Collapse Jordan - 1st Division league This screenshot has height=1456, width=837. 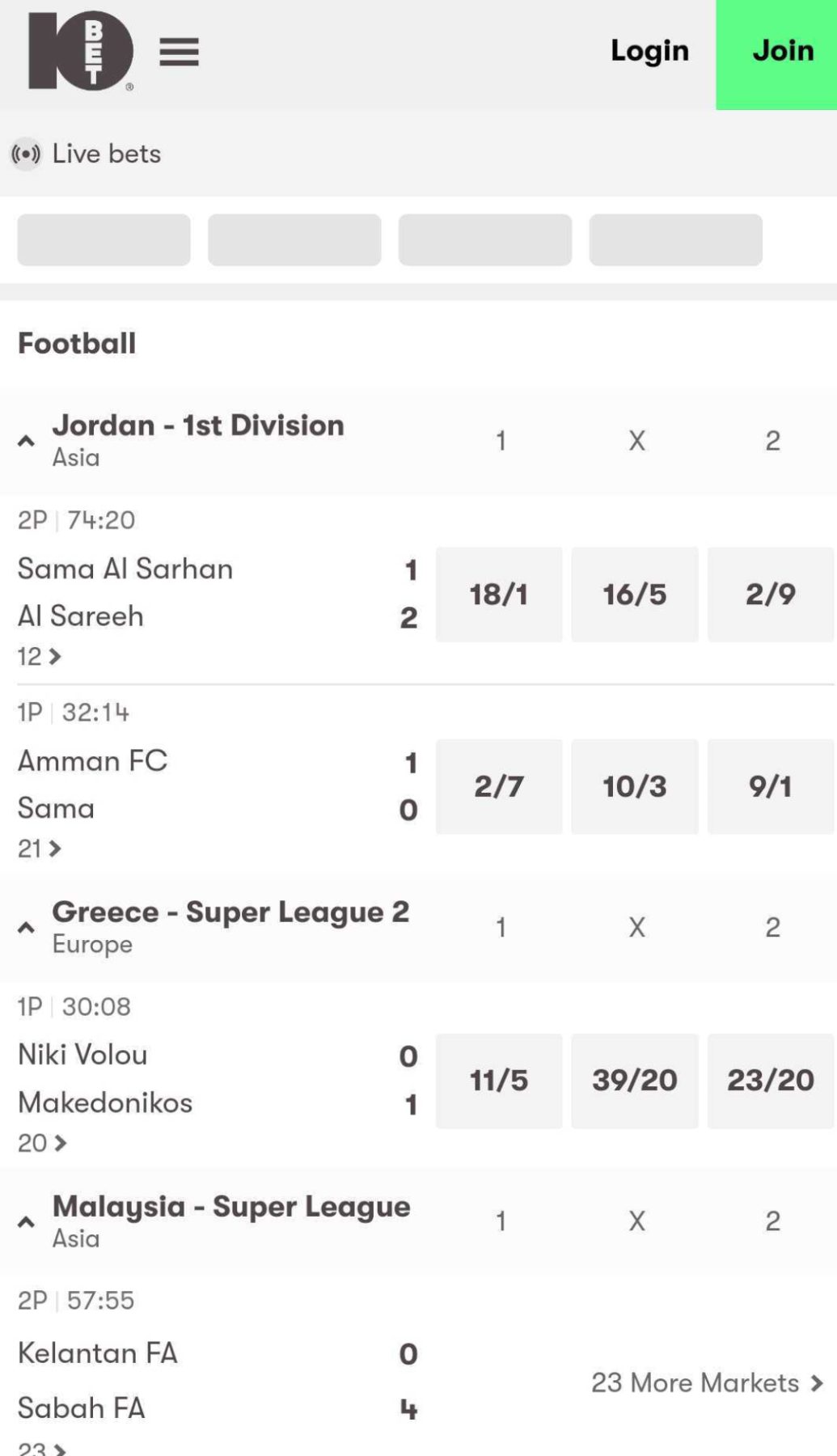(26, 441)
